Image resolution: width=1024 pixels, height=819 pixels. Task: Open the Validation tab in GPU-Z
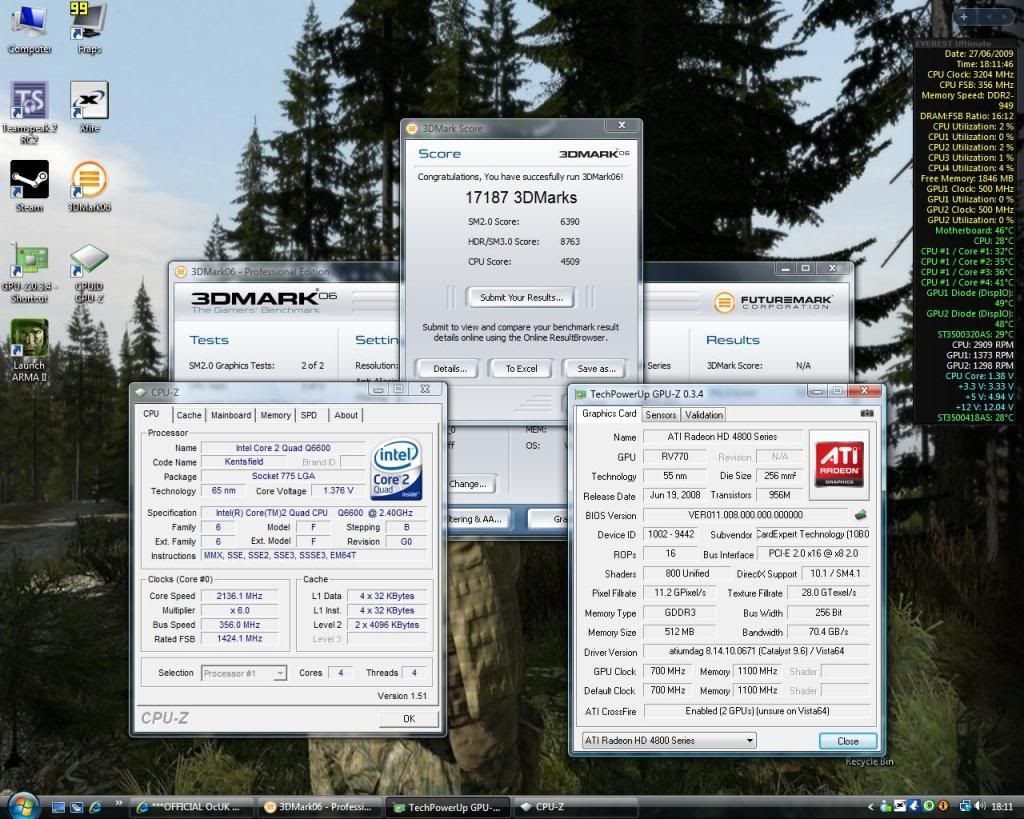point(703,415)
